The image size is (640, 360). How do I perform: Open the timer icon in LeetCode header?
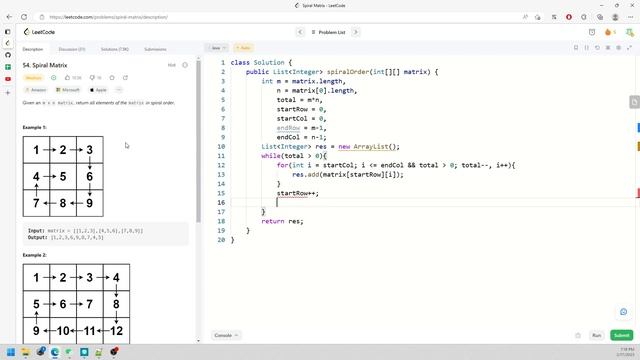[x=592, y=32]
